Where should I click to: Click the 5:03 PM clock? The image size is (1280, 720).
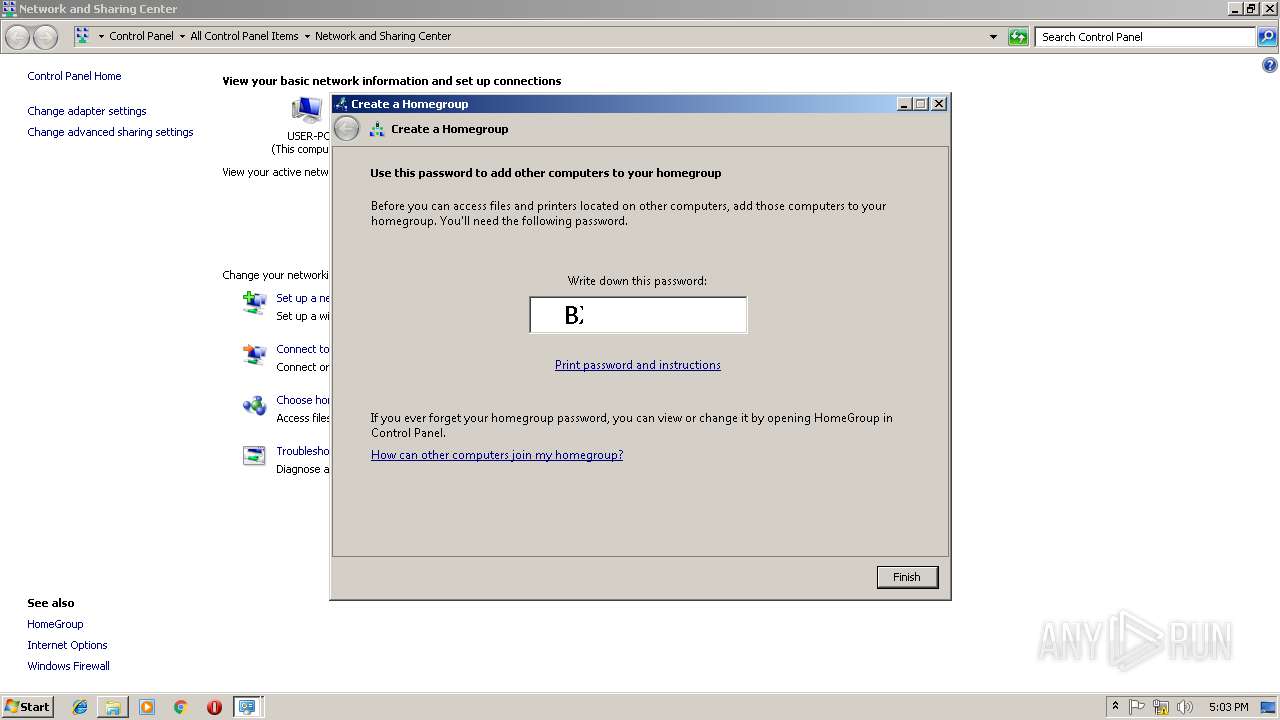(x=1228, y=707)
